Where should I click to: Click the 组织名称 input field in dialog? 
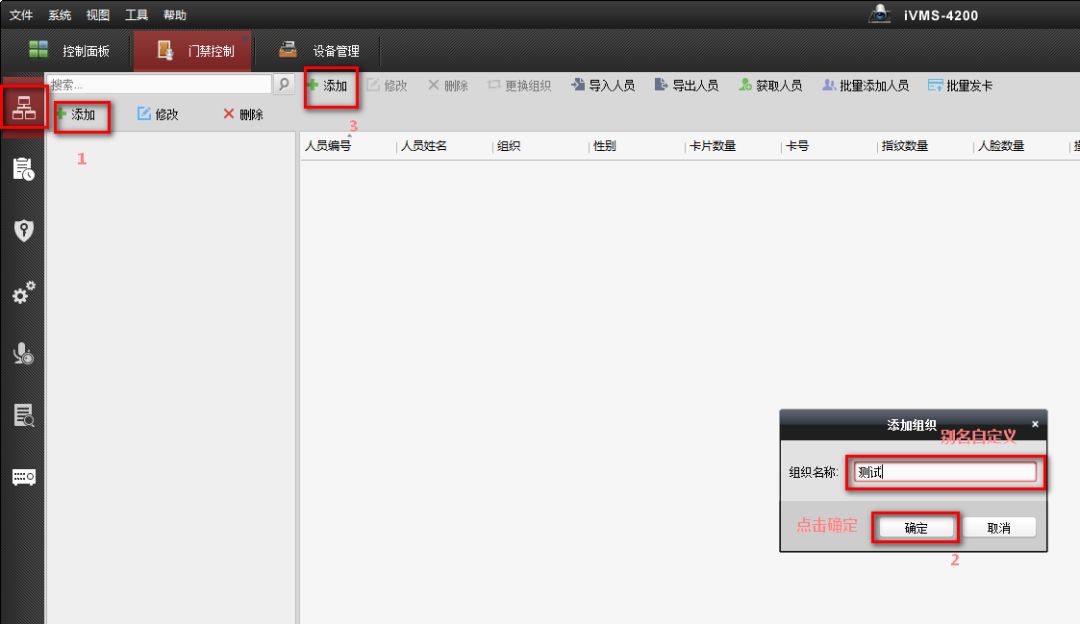(944, 472)
